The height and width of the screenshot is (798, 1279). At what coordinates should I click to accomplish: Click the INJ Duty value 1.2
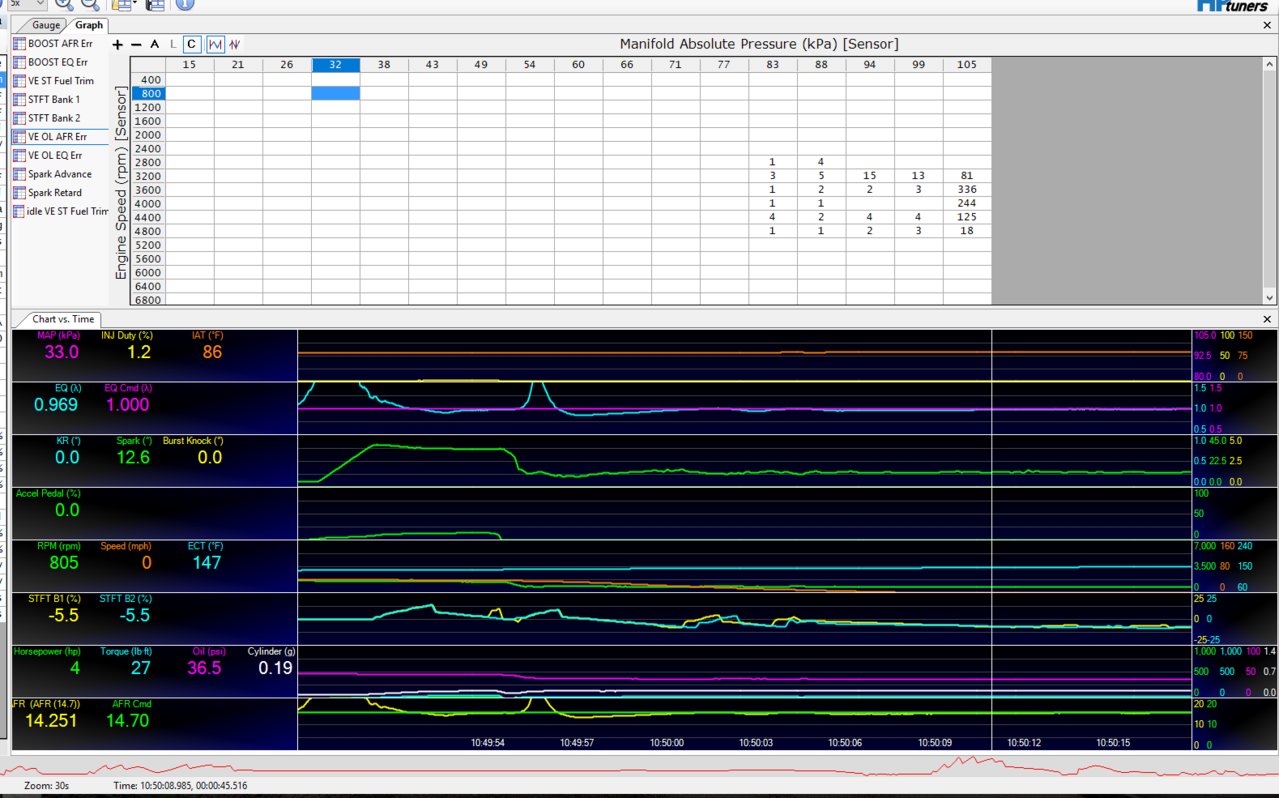(139, 352)
